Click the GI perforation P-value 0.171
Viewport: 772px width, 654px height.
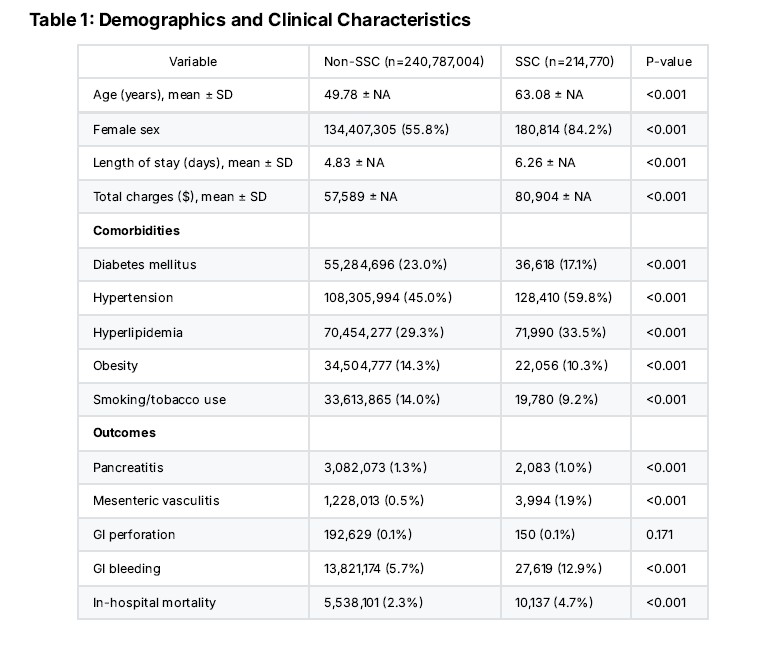click(659, 534)
